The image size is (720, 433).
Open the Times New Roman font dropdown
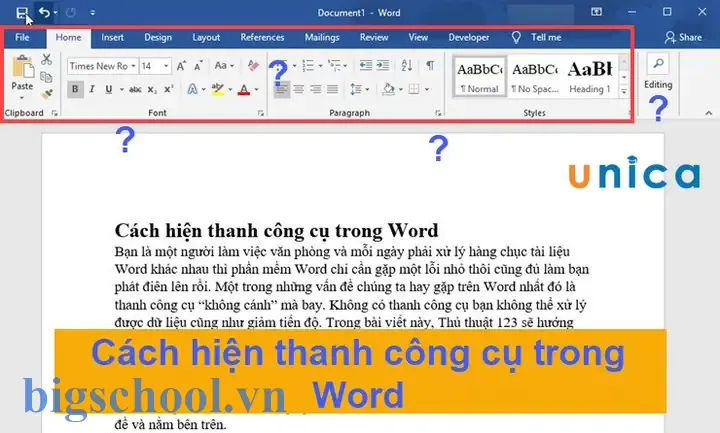click(133, 66)
